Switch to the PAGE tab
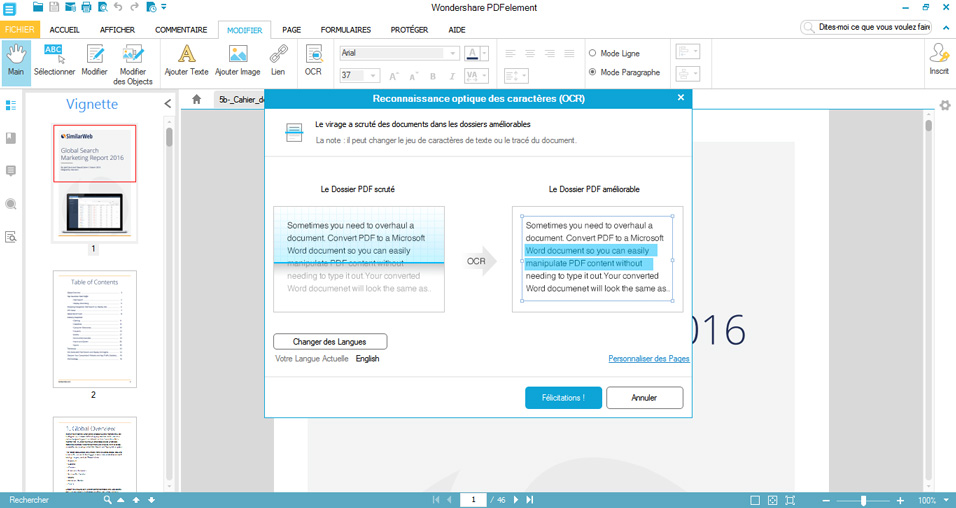This screenshot has width=956, height=508. point(291,29)
